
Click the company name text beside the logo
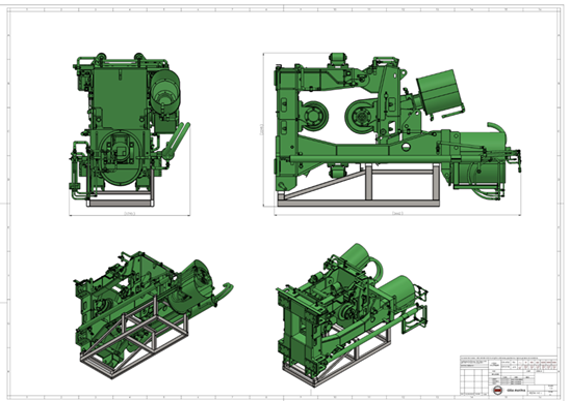516,390
